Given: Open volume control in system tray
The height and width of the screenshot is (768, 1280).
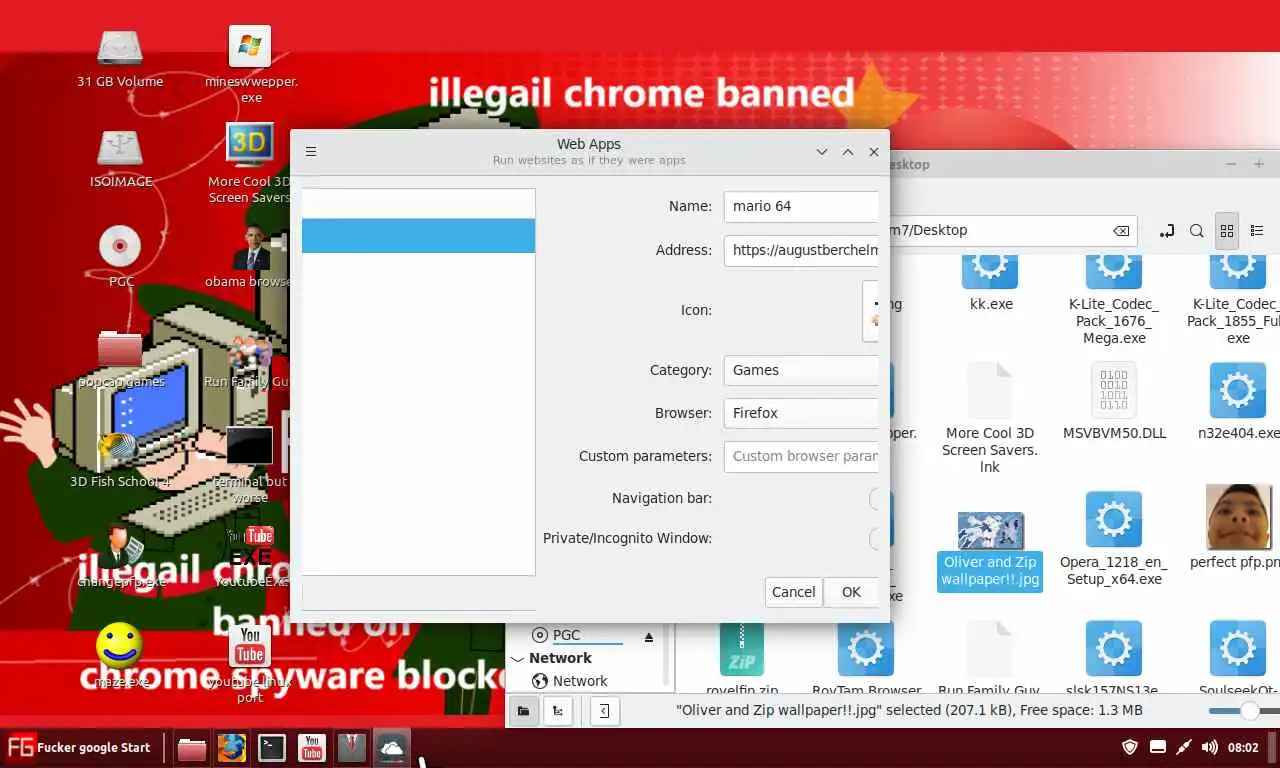Looking at the screenshot, I should (1209, 747).
